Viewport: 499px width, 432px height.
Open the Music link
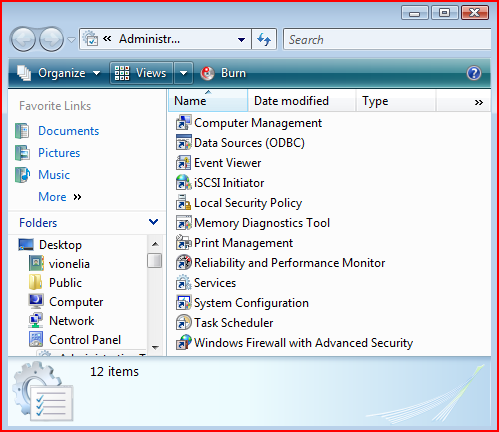point(54,175)
